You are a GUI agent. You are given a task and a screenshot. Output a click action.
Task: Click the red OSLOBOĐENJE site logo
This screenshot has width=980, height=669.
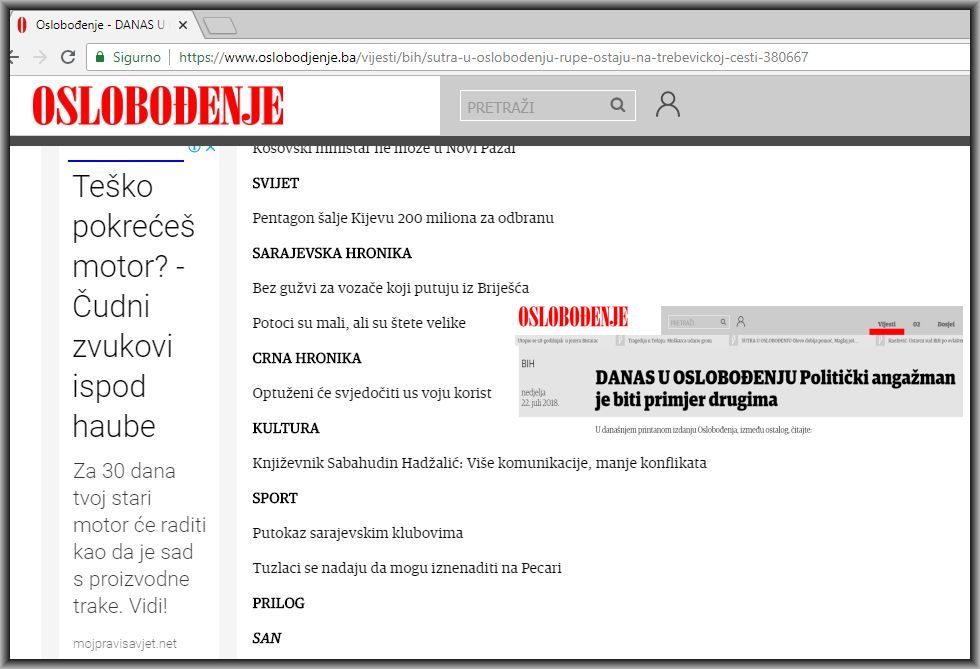pyautogui.click(x=158, y=105)
